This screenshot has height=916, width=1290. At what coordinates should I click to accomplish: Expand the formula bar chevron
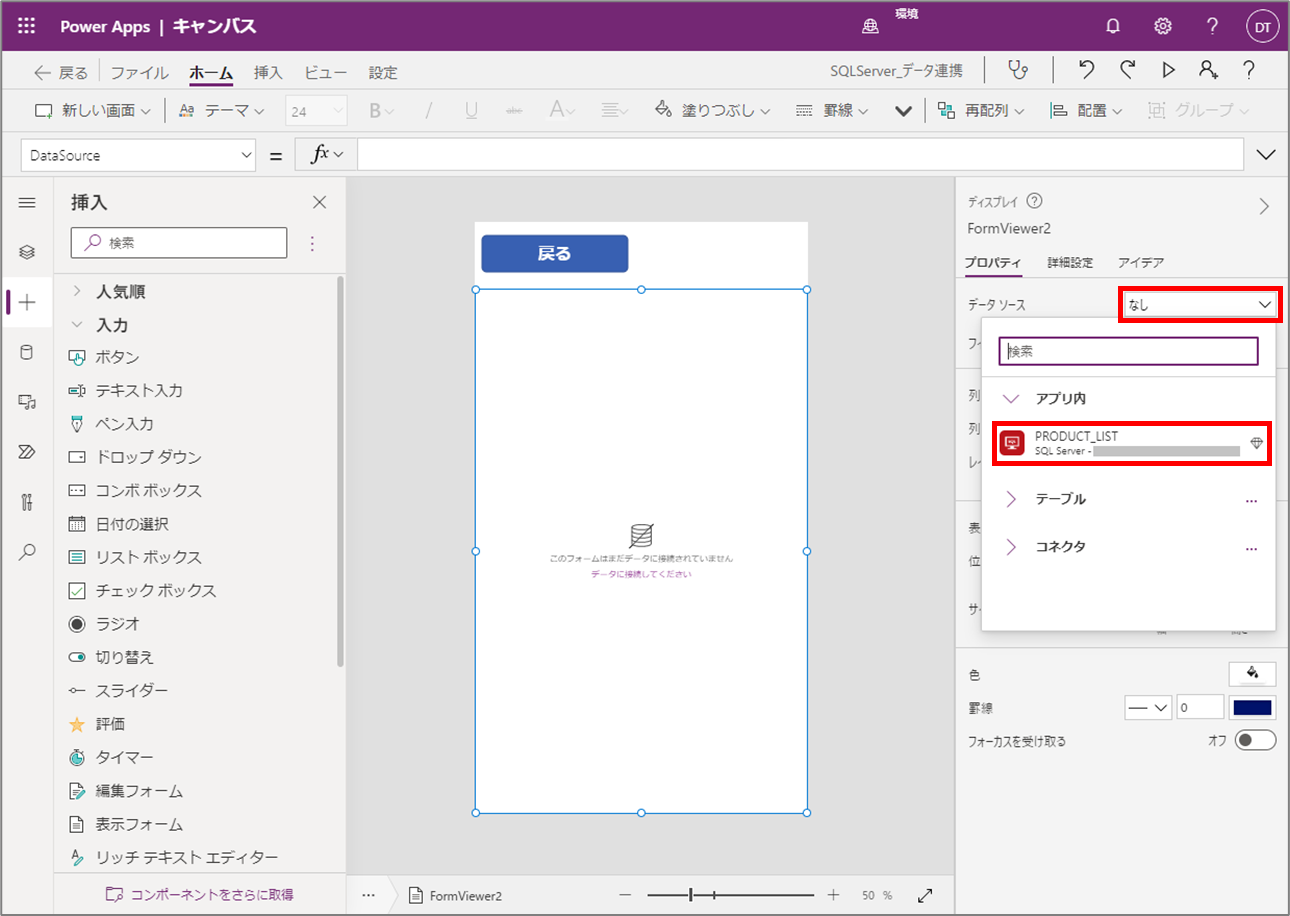[x=1265, y=155]
